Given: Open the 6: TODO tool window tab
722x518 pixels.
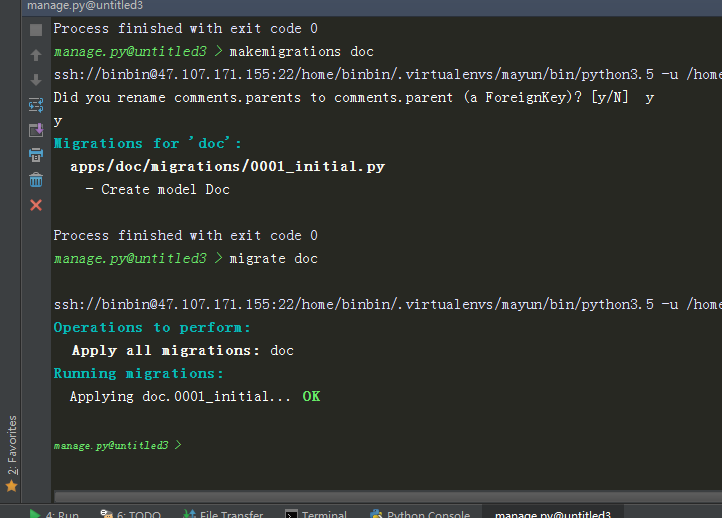Looking at the screenshot, I should pyautogui.click(x=131, y=514).
